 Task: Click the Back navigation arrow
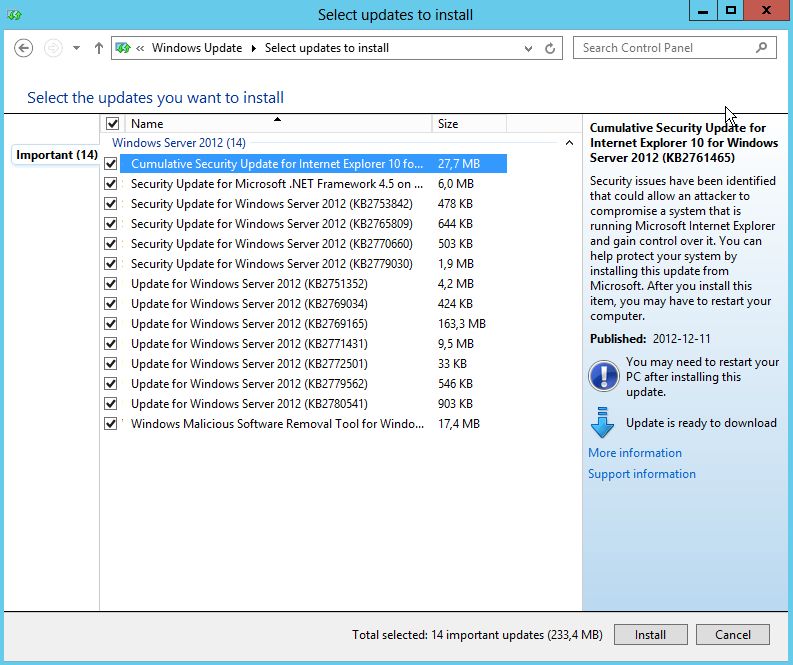coord(23,48)
